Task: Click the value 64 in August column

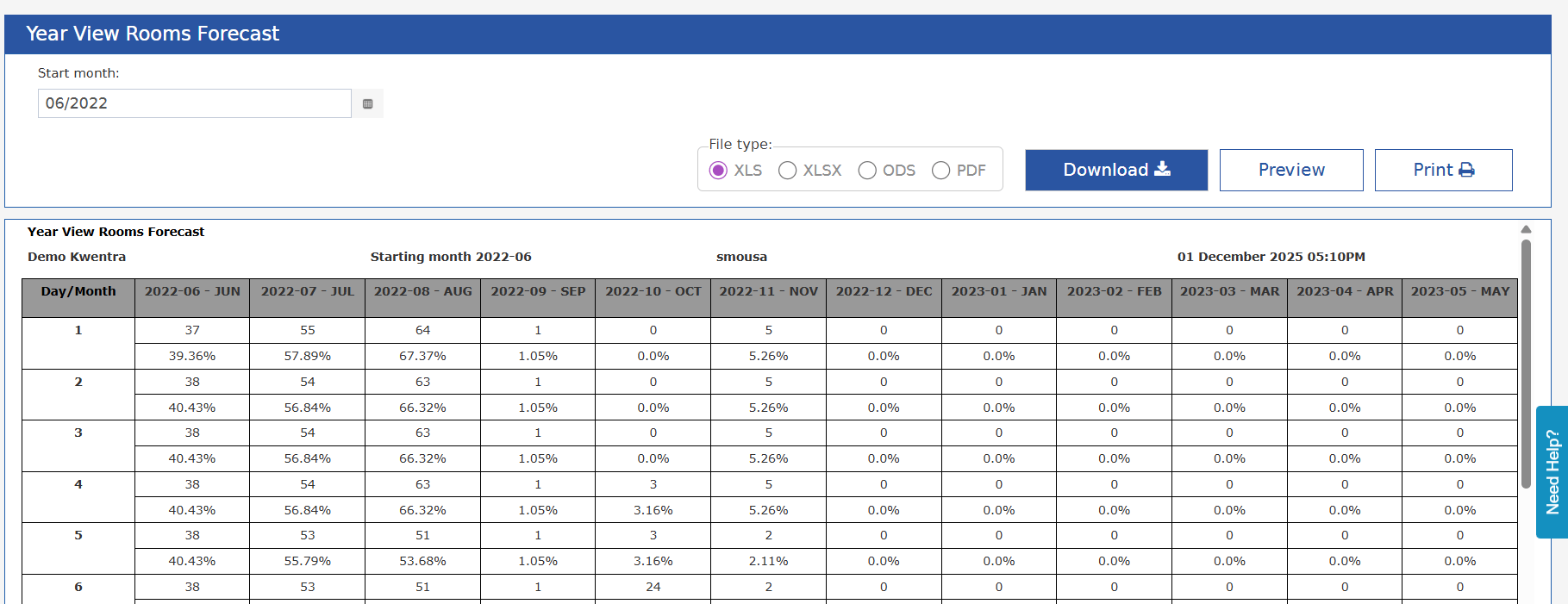Action: click(x=422, y=330)
